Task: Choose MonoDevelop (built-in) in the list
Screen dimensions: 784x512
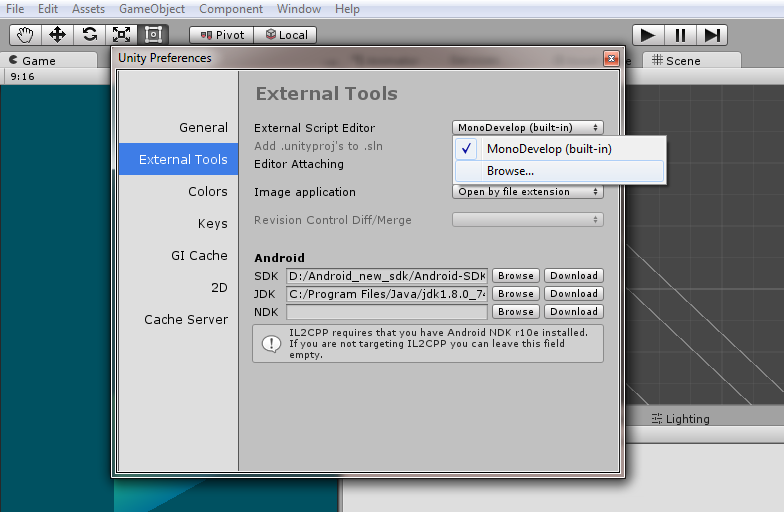Action: tap(560, 149)
